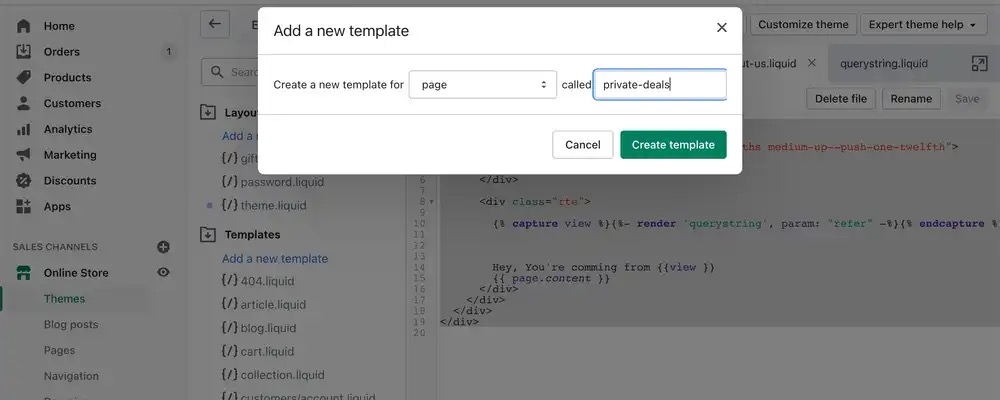
Task: Open Marketing via megaphone icon
Action: tap(24, 156)
